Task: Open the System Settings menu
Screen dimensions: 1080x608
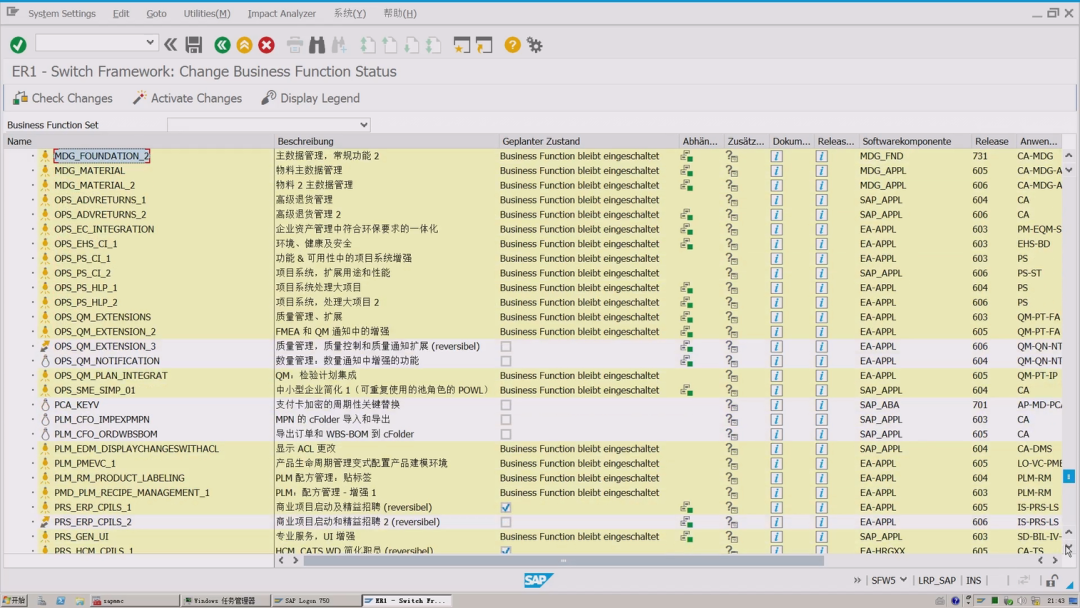Action: coord(62,13)
